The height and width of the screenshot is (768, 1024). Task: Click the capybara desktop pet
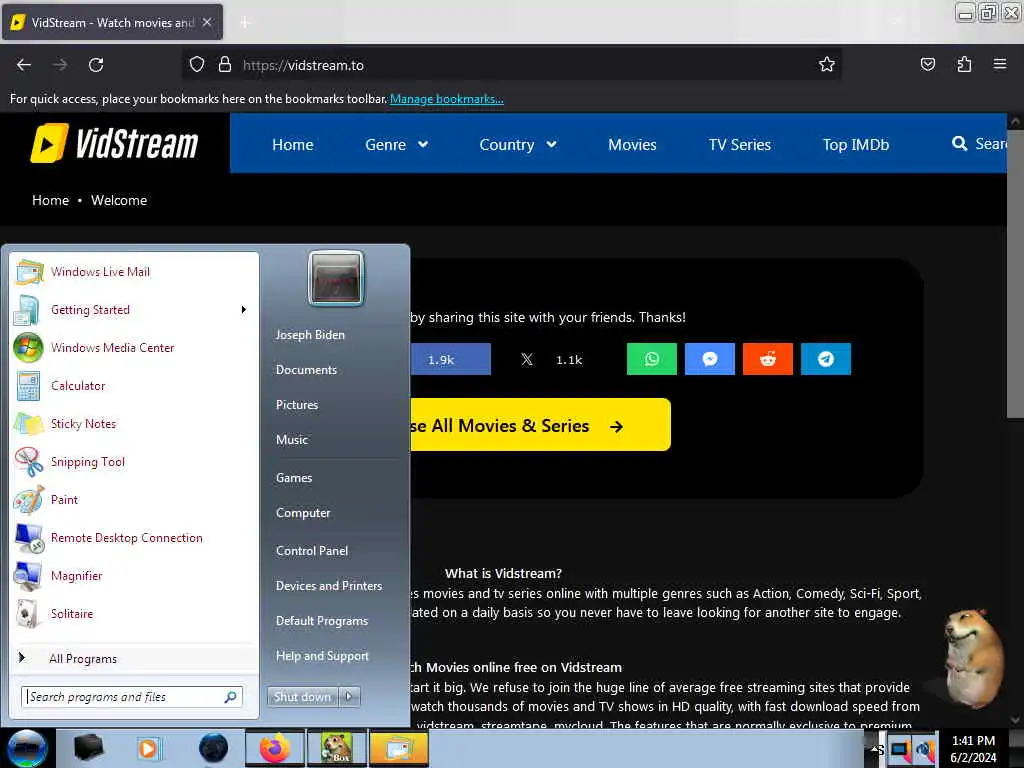pos(972,657)
